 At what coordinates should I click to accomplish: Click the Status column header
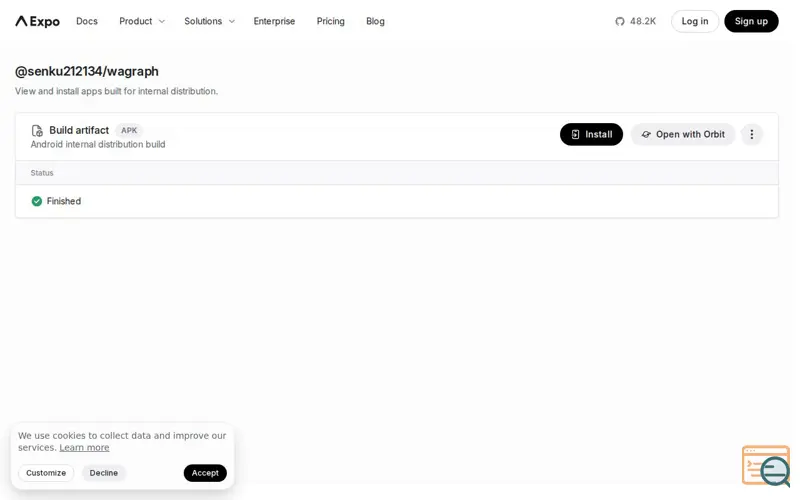[x=42, y=173]
